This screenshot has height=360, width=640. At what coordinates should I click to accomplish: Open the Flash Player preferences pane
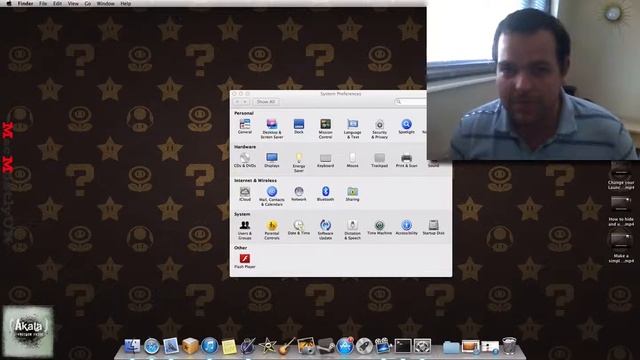tap(245, 261)
